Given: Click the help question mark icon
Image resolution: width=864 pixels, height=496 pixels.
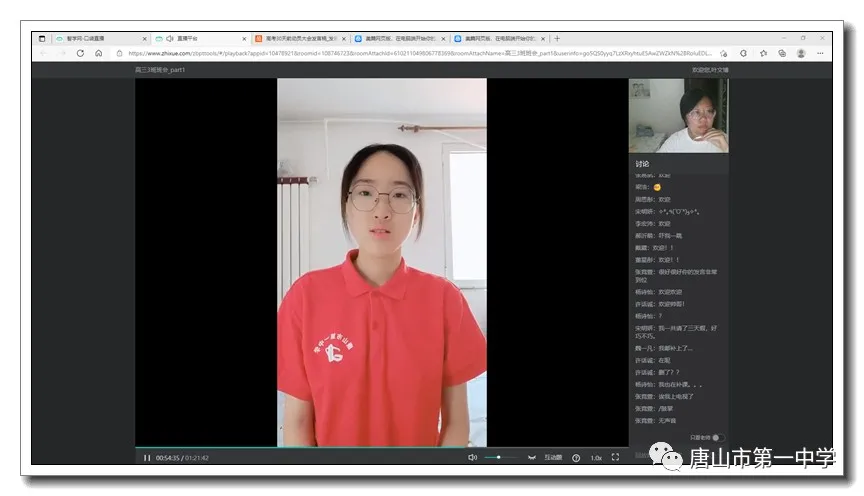Looking at the screenshot, I should [576, 458].
